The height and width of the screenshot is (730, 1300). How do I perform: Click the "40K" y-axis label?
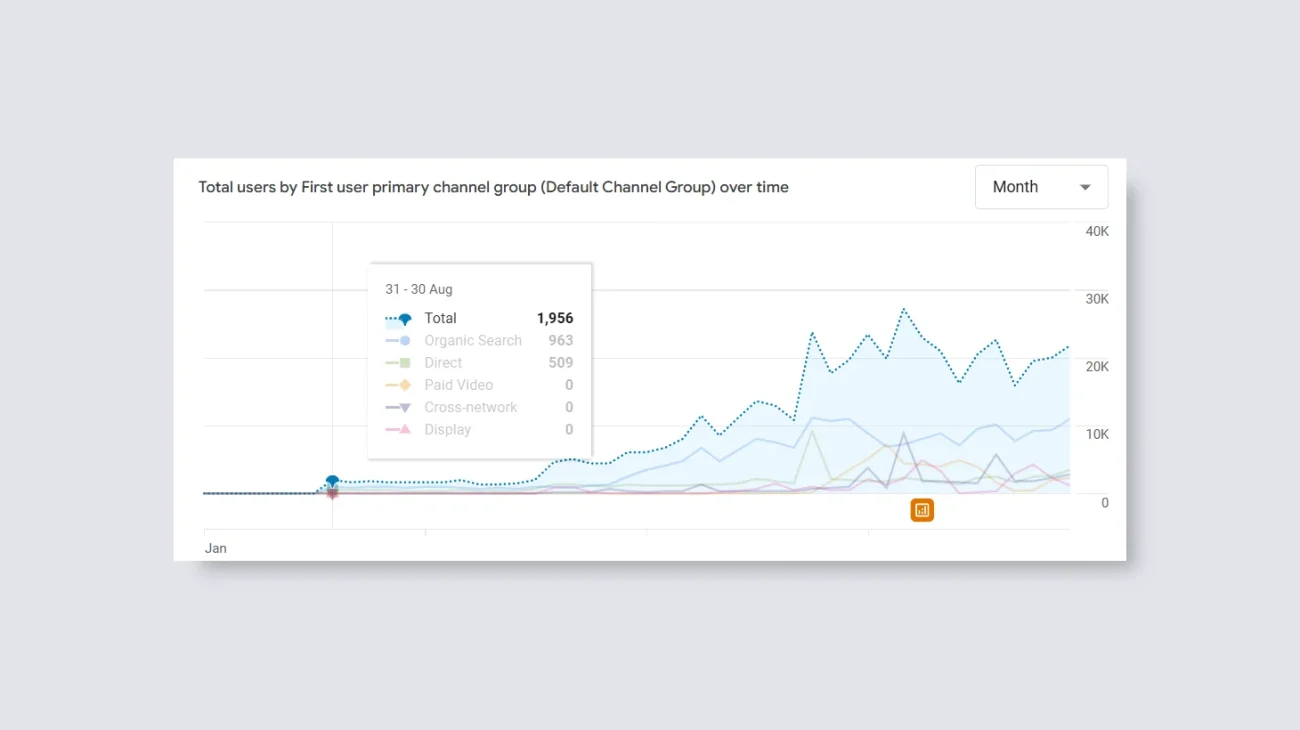tap(1097, 231)
